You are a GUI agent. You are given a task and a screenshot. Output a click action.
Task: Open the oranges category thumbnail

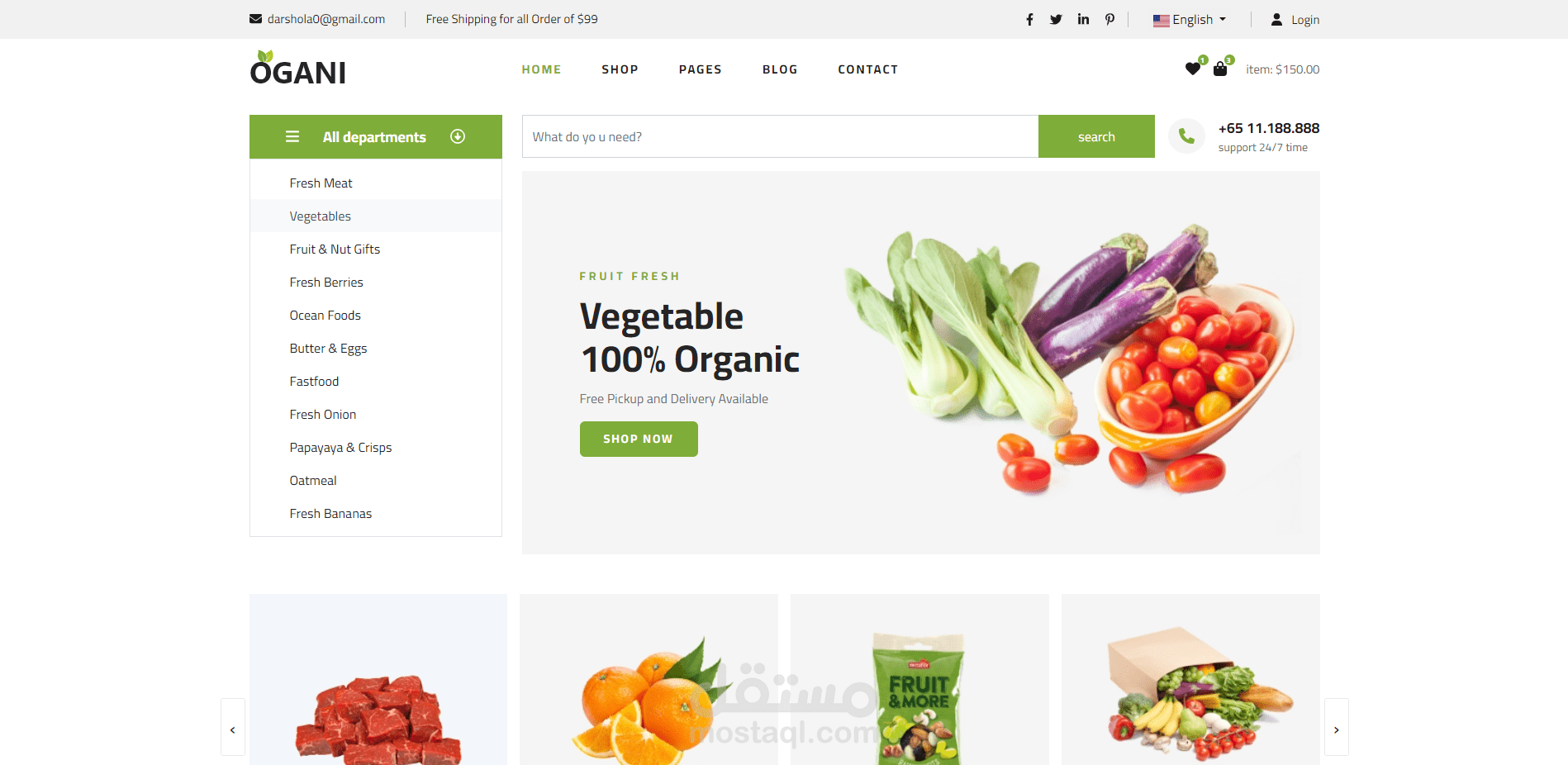[649, 679]
